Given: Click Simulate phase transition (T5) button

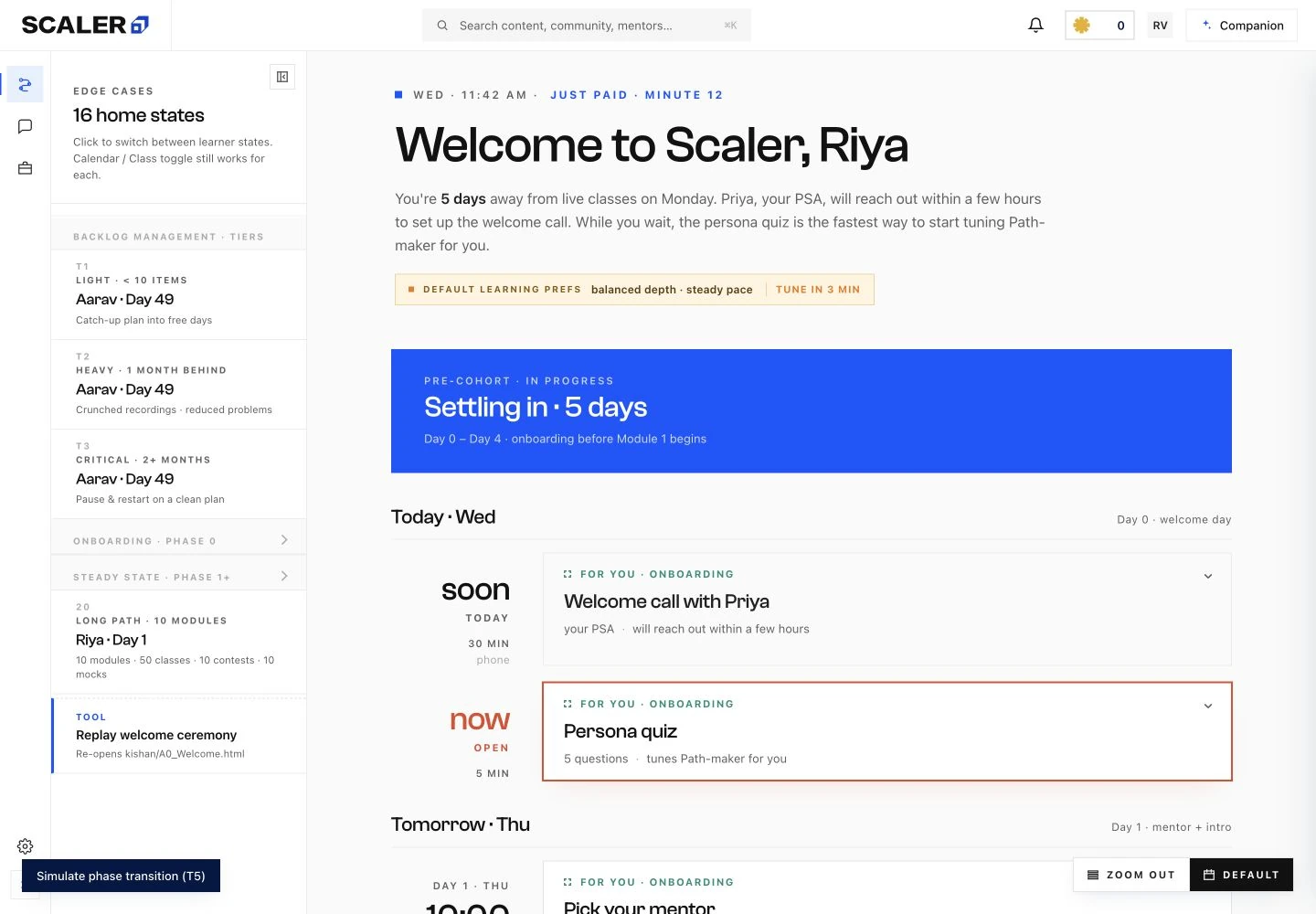Looking at the screenshot, I should 121,876.
